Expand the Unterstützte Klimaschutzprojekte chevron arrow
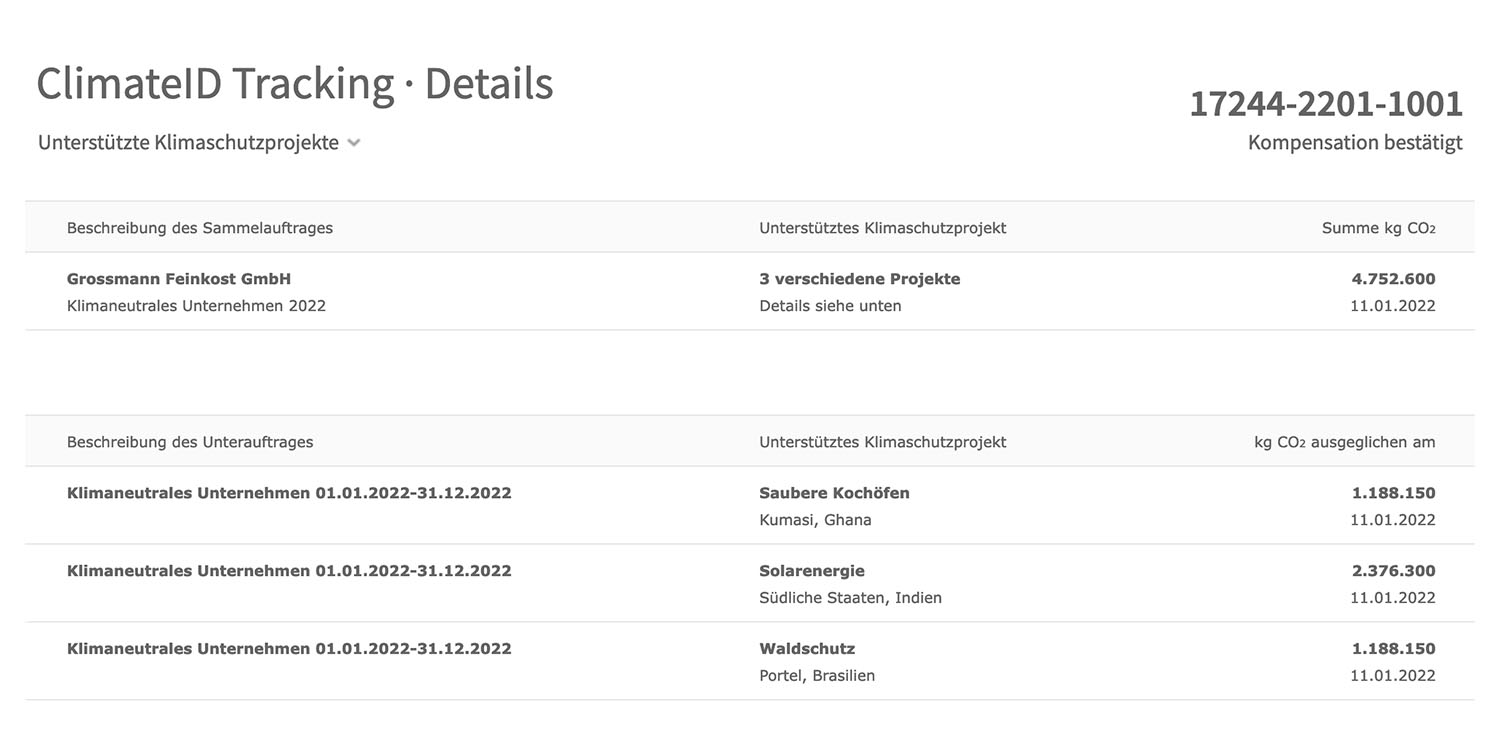Image resolution: width=1500 pixels, height=750 pixels. coord(353,144)
